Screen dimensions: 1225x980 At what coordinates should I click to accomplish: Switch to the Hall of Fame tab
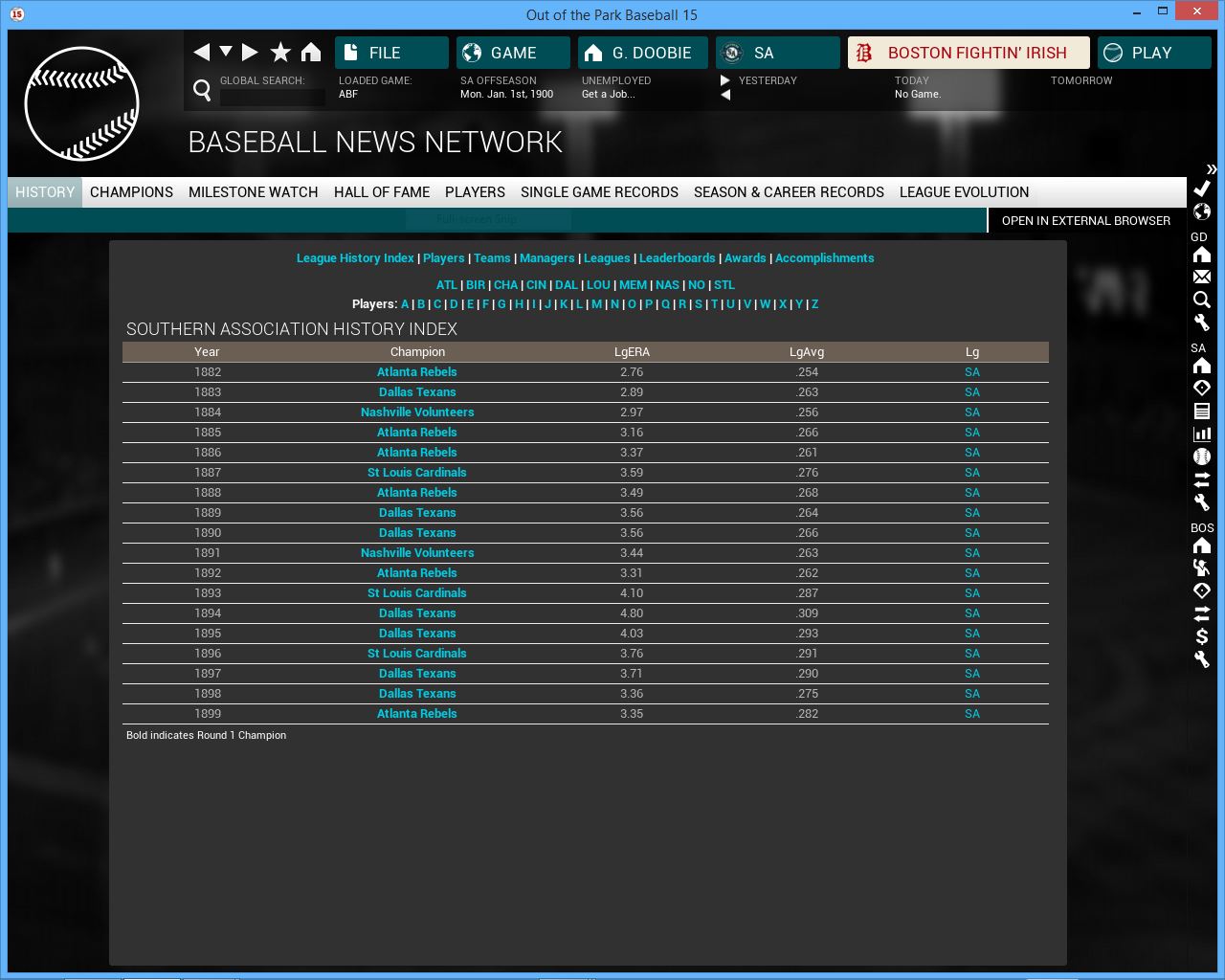click(381, 192)
